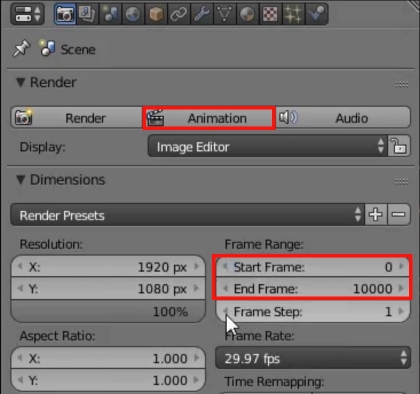Open the Constraints chain-link tab
Image resolution: width=420 pixels, height=394 pixels.
point(179,14)
